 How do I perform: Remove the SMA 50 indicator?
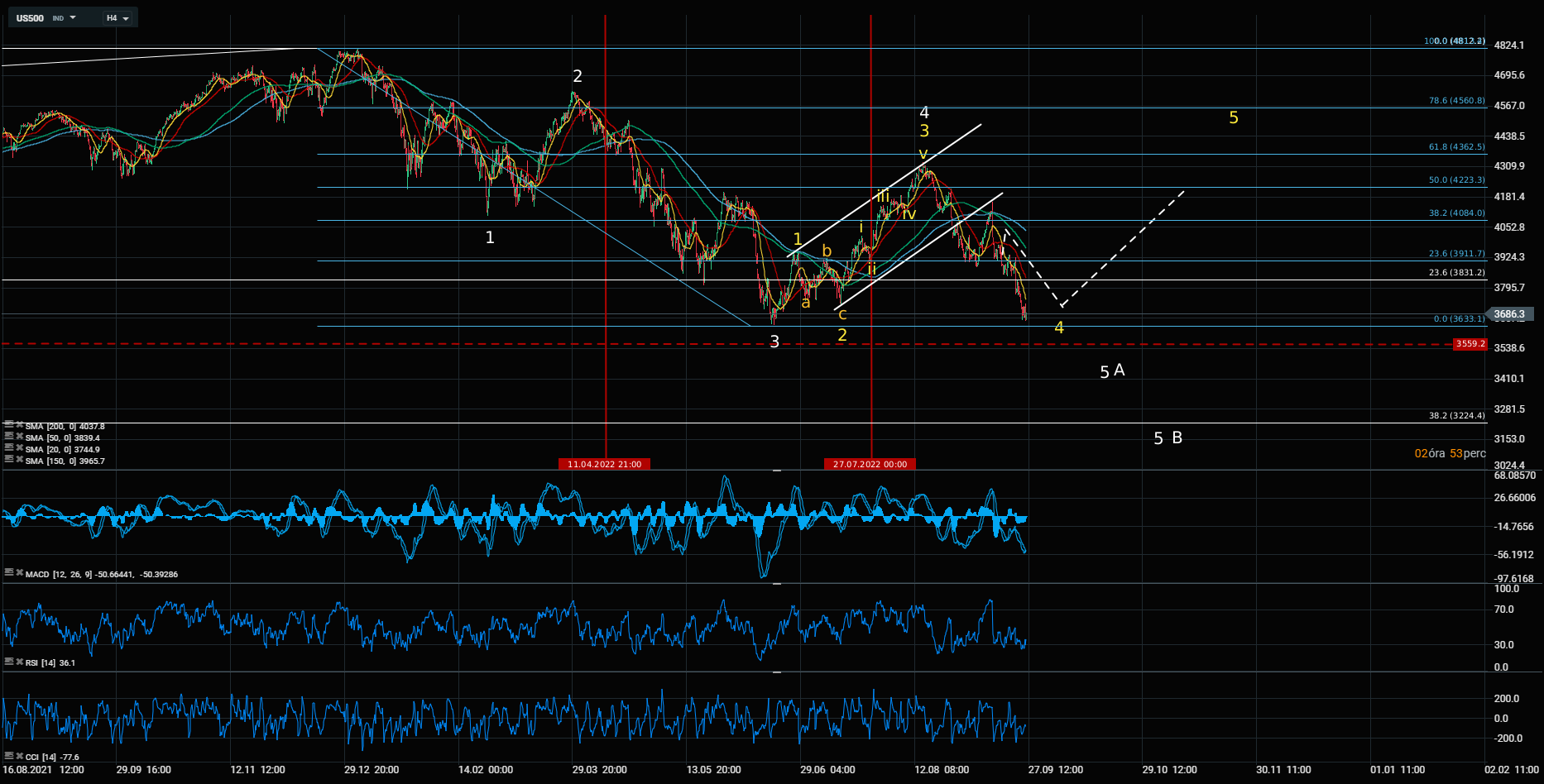19,437
